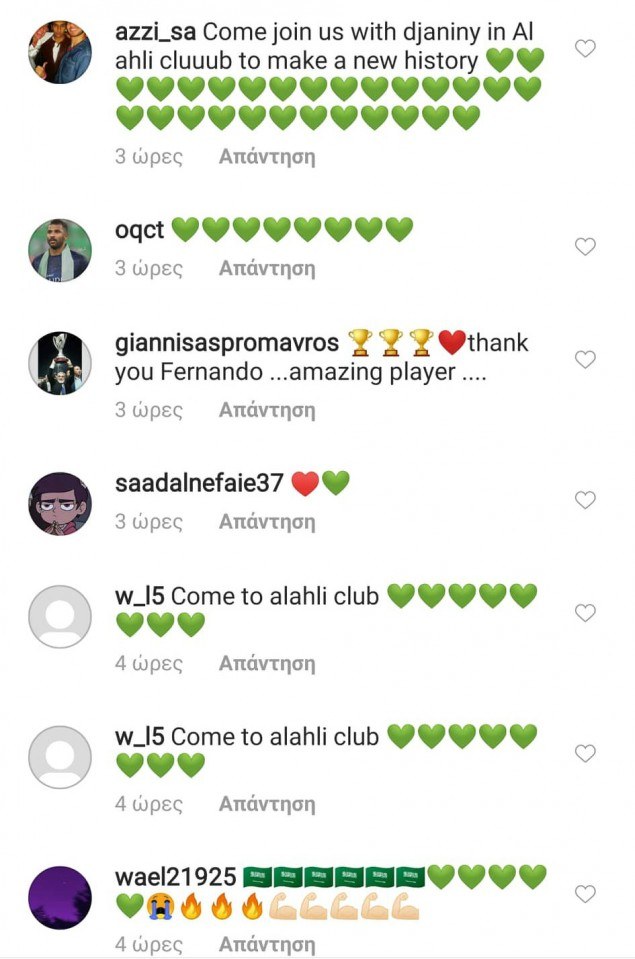635x959 pixels.
Task: Open the azzi_sa username link
Action: [x=155, y=32]
